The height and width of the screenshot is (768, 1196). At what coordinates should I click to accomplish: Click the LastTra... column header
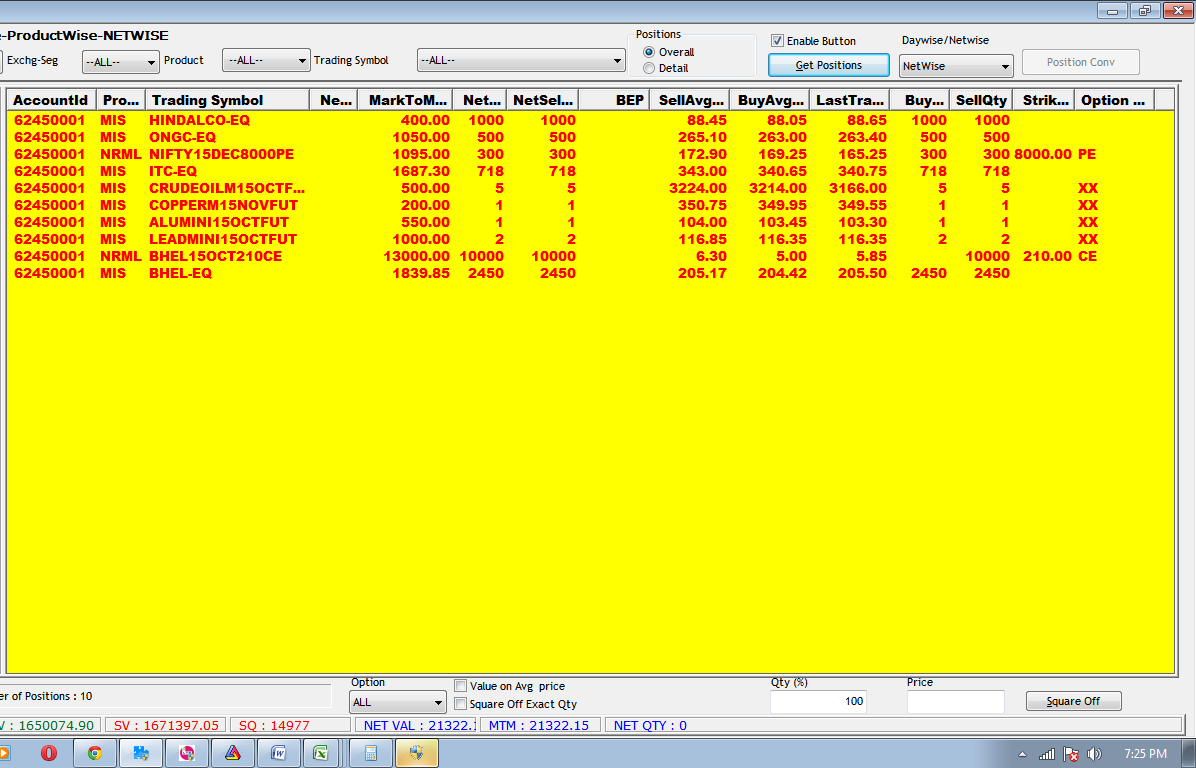(x=850, y=100)
